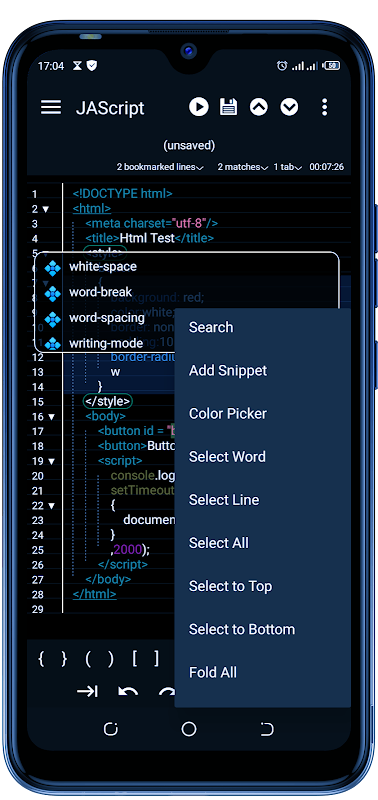Jump down with circled down-arrow icon

pyautogui.click(x=289, y=107)
